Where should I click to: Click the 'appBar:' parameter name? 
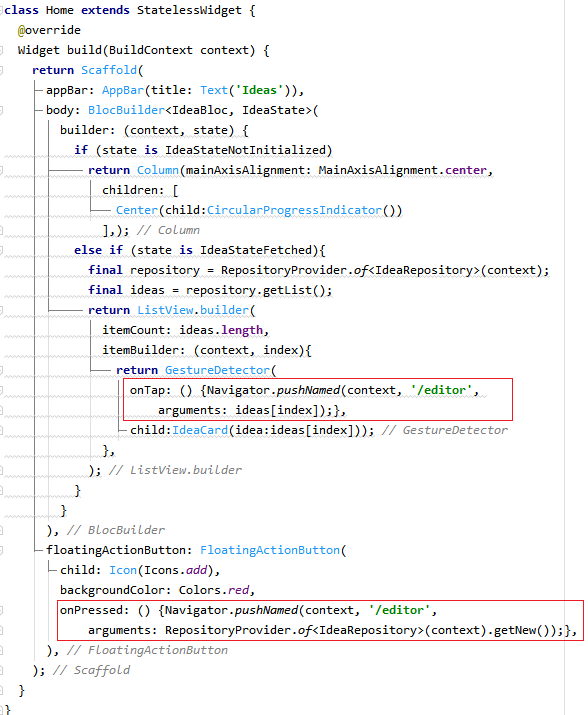click(70, 90)
